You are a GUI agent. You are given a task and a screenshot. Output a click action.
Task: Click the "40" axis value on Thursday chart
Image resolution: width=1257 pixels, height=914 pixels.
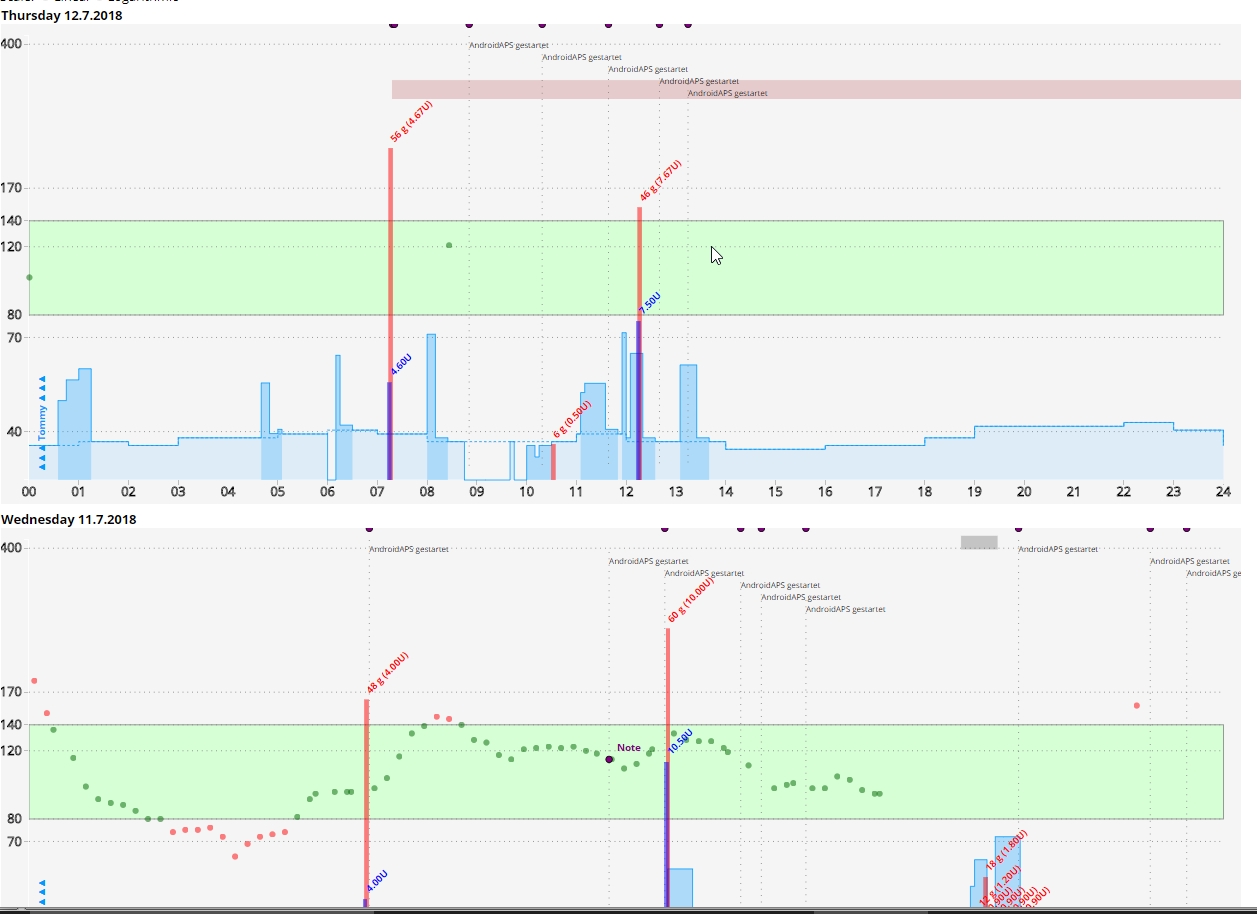coord(15,432)
